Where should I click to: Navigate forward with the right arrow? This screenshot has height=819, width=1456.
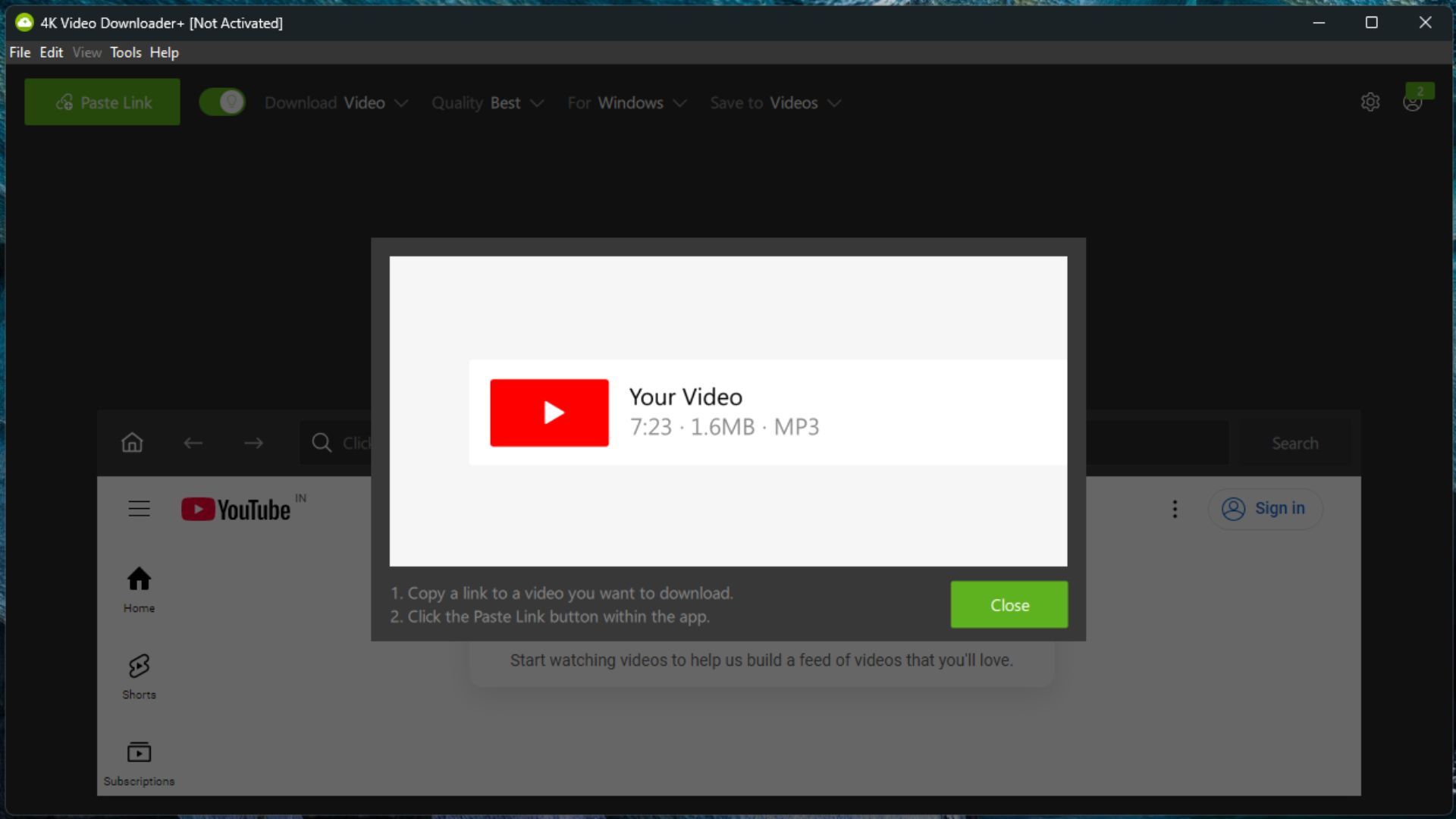tap(254, 443)
